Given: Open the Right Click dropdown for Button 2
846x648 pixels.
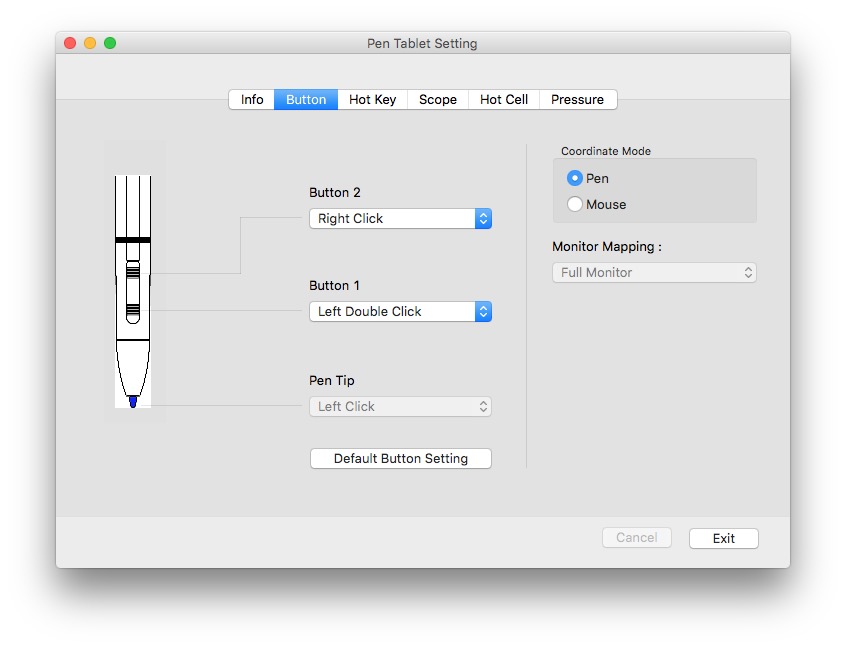Looking at the screenshot, I should 391,218.
